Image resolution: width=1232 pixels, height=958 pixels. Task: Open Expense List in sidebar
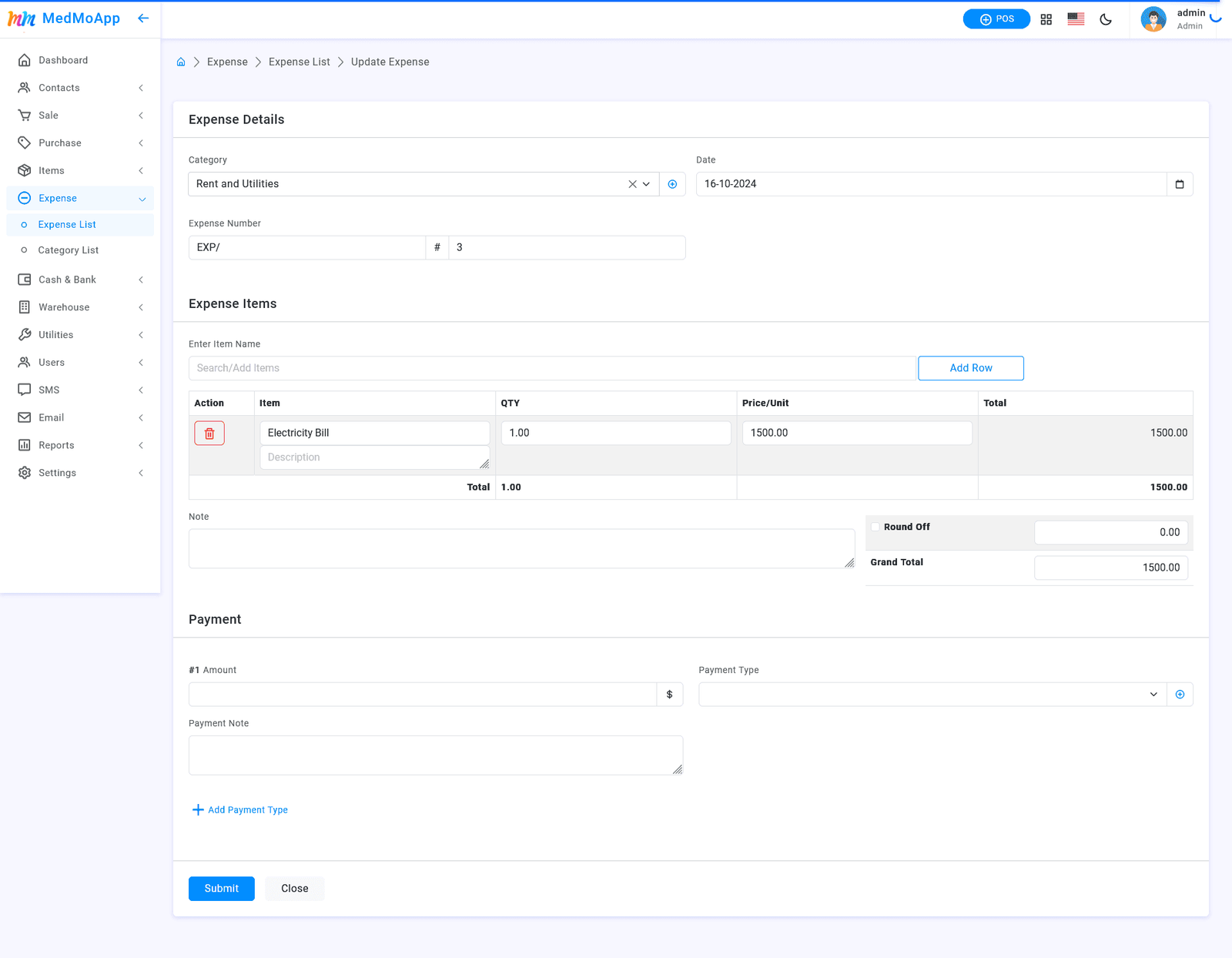click(x=80, y=225)
